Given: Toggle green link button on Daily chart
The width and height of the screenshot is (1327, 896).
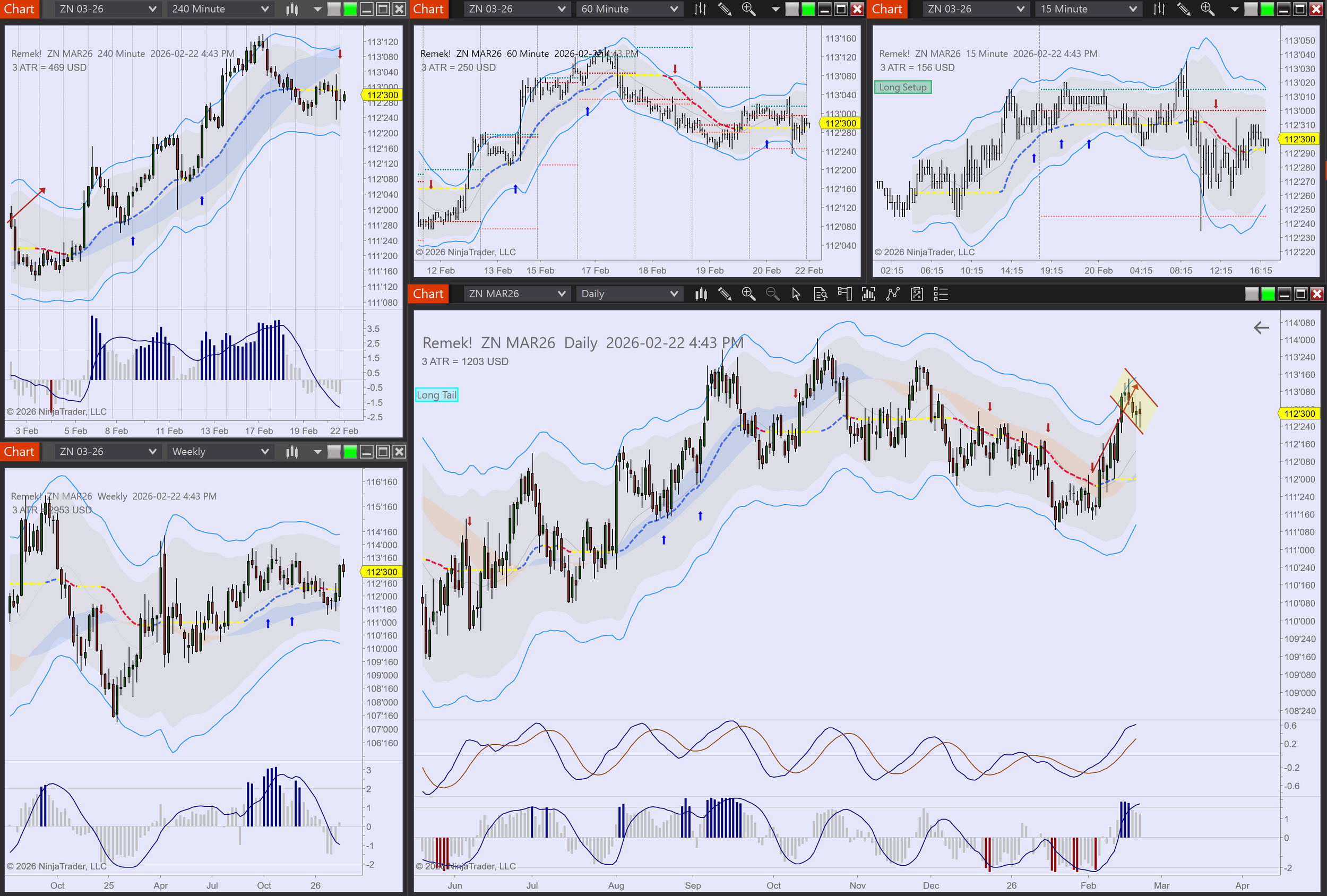Looking at the screenshot, I should tap(1268, 294).
